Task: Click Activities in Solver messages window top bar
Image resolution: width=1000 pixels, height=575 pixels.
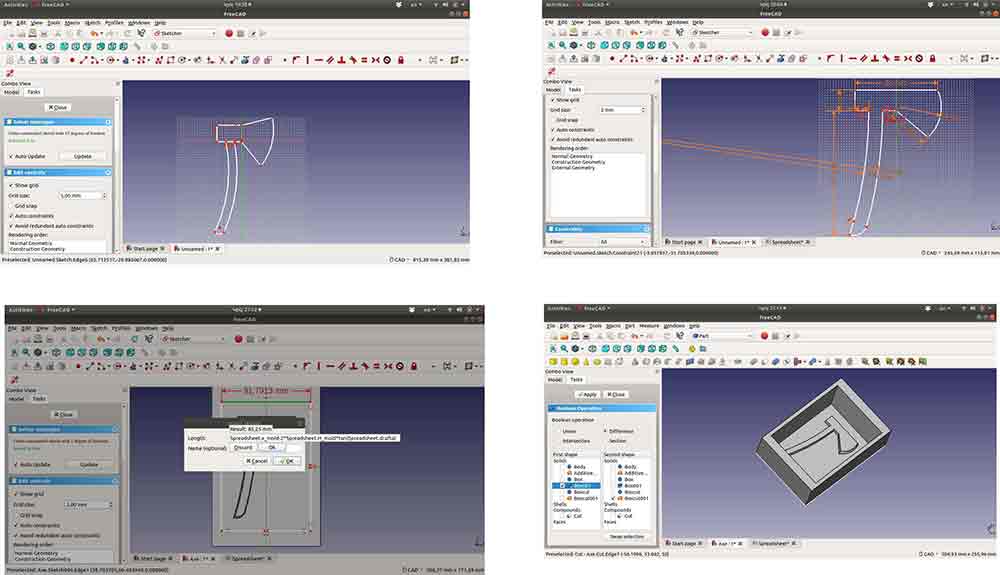Action: coord(15,4)
